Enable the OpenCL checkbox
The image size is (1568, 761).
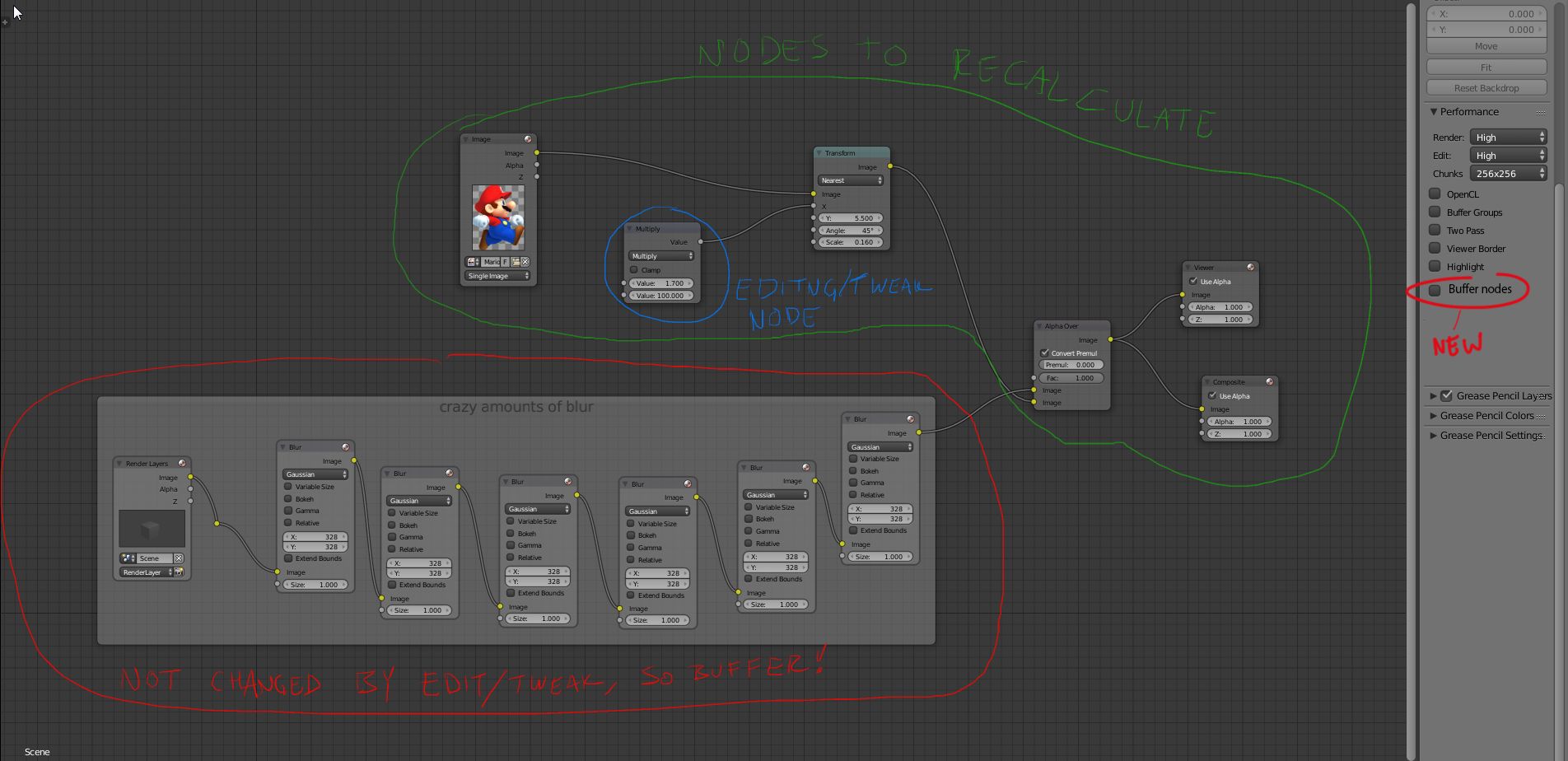click(1435, 194)
